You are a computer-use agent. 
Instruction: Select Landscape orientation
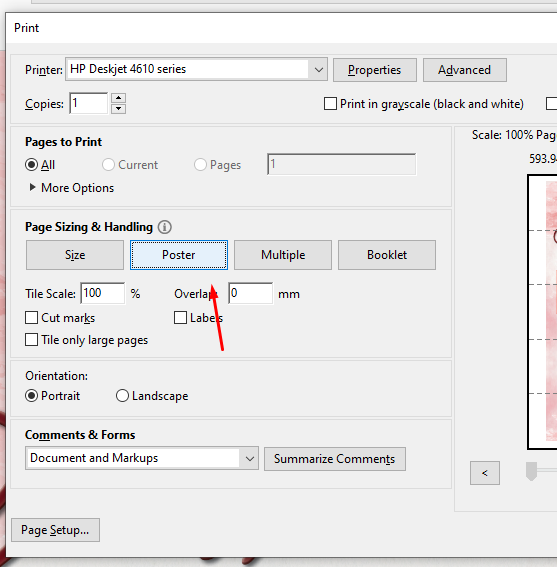coord(122,396)
